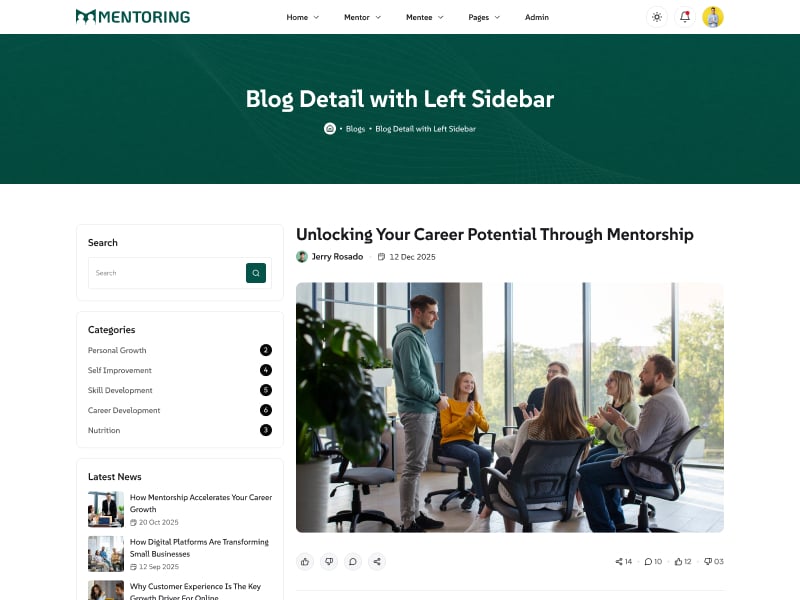Toggle the light/dark theme sun icon

657,17
